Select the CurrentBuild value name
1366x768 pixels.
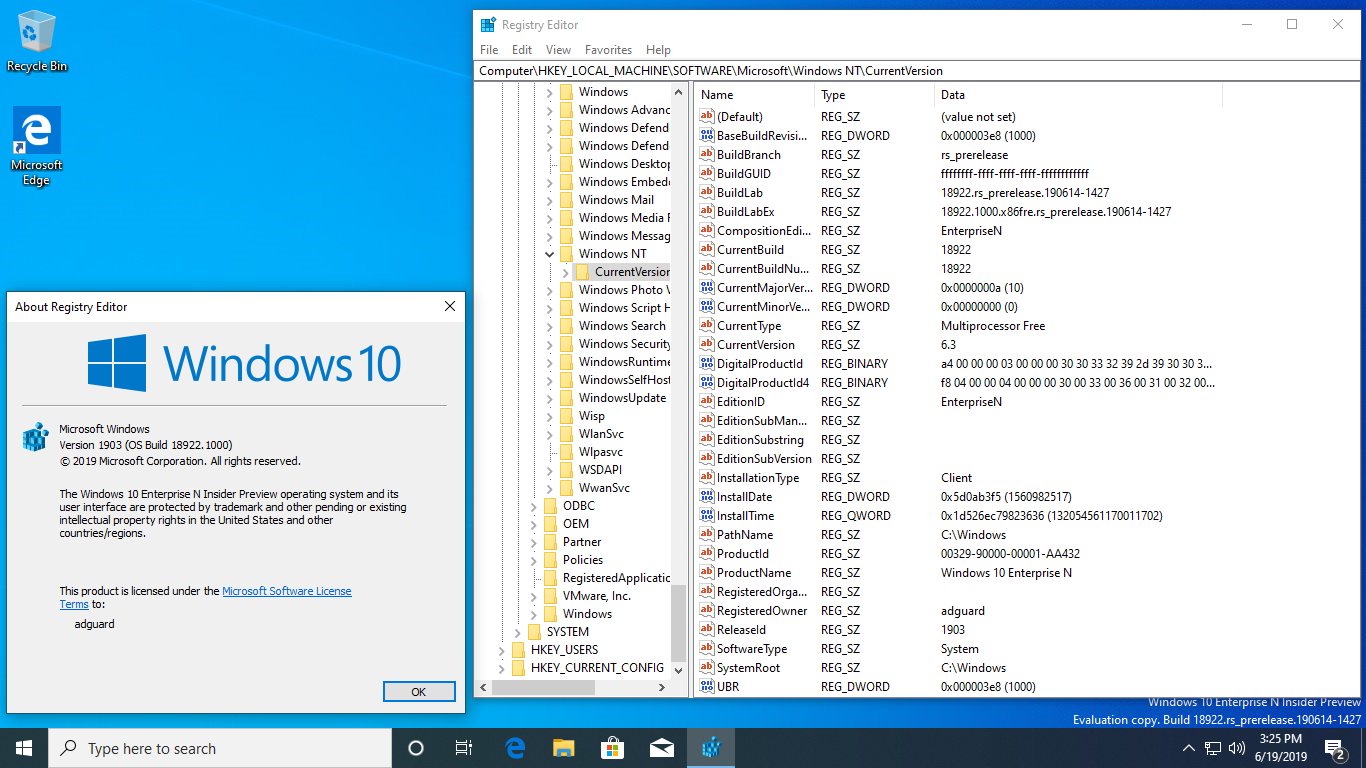(750, 250)
